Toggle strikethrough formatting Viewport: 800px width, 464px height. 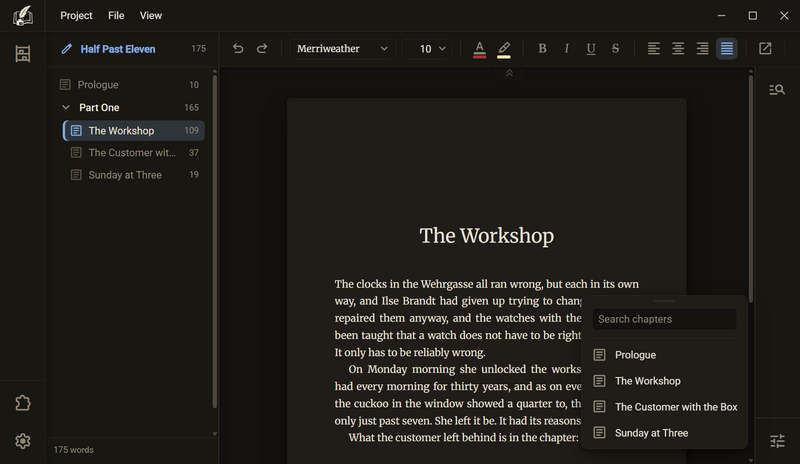coord(615,48)
